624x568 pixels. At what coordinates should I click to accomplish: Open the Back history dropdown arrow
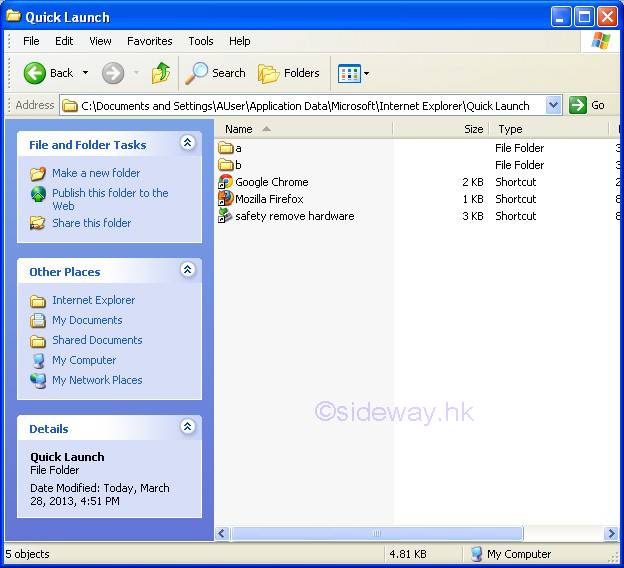tap(85, 73)
